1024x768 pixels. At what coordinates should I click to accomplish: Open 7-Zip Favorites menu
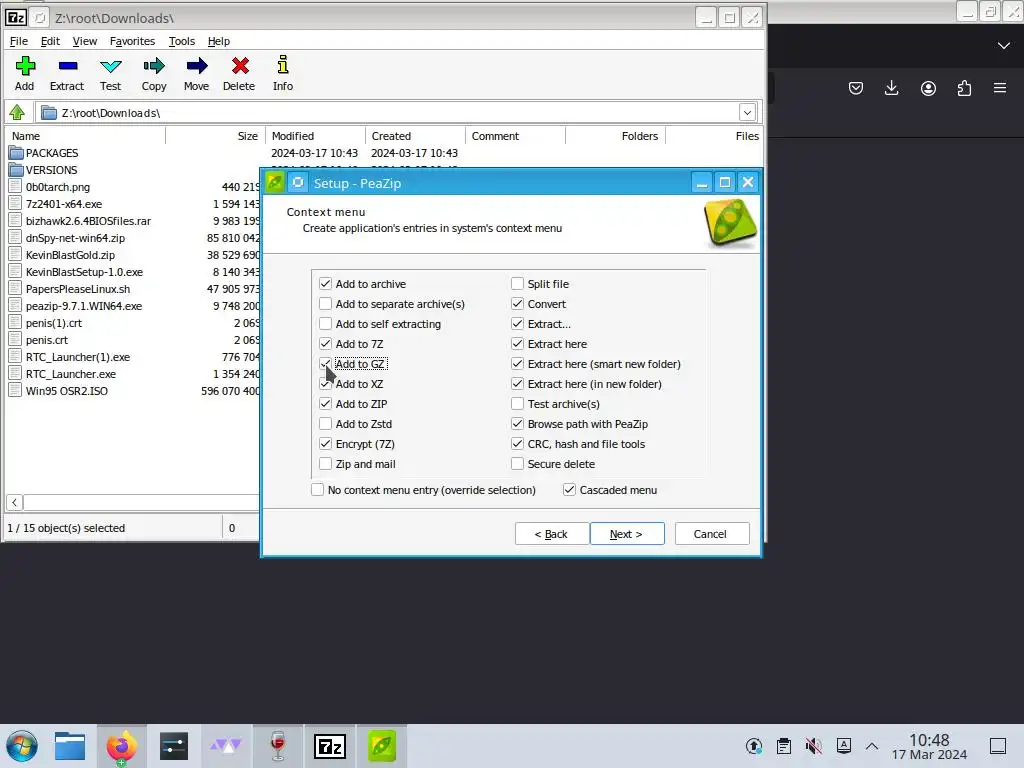(133, 41)
